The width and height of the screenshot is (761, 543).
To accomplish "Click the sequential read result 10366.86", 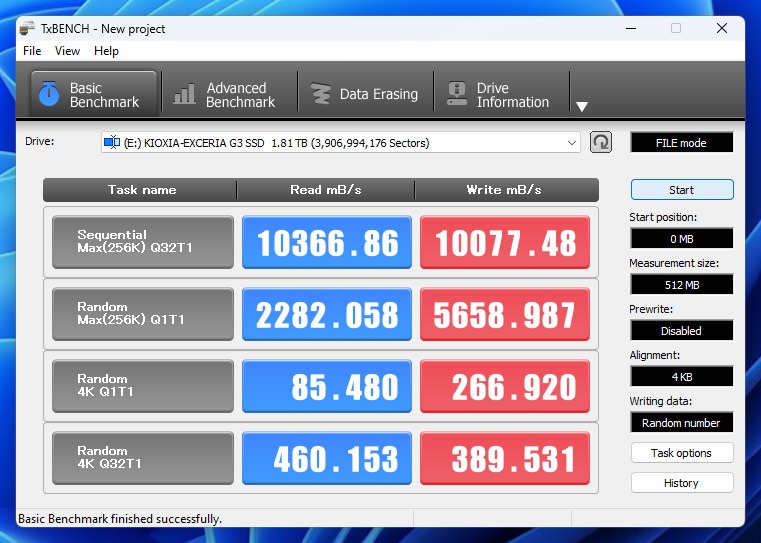I will [x=327, y=242].
